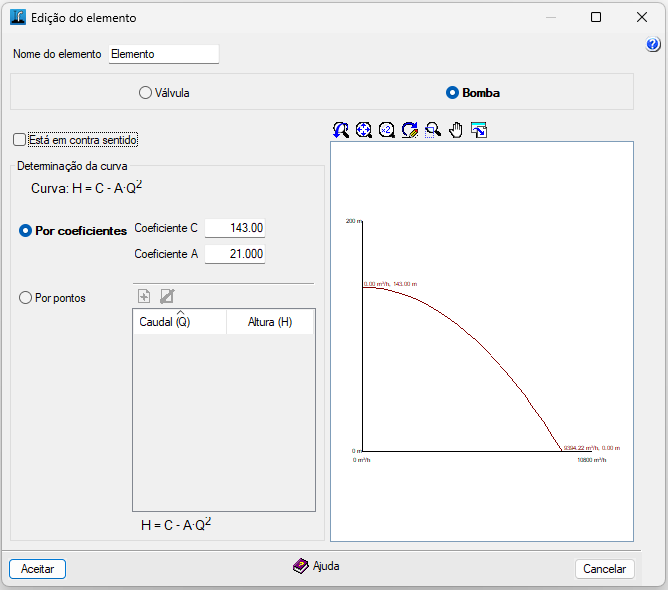Click the 0.00 m³/h, 143.00 m curve label
The height and width of the screenshot is (590, 668).
pos(390,284)
